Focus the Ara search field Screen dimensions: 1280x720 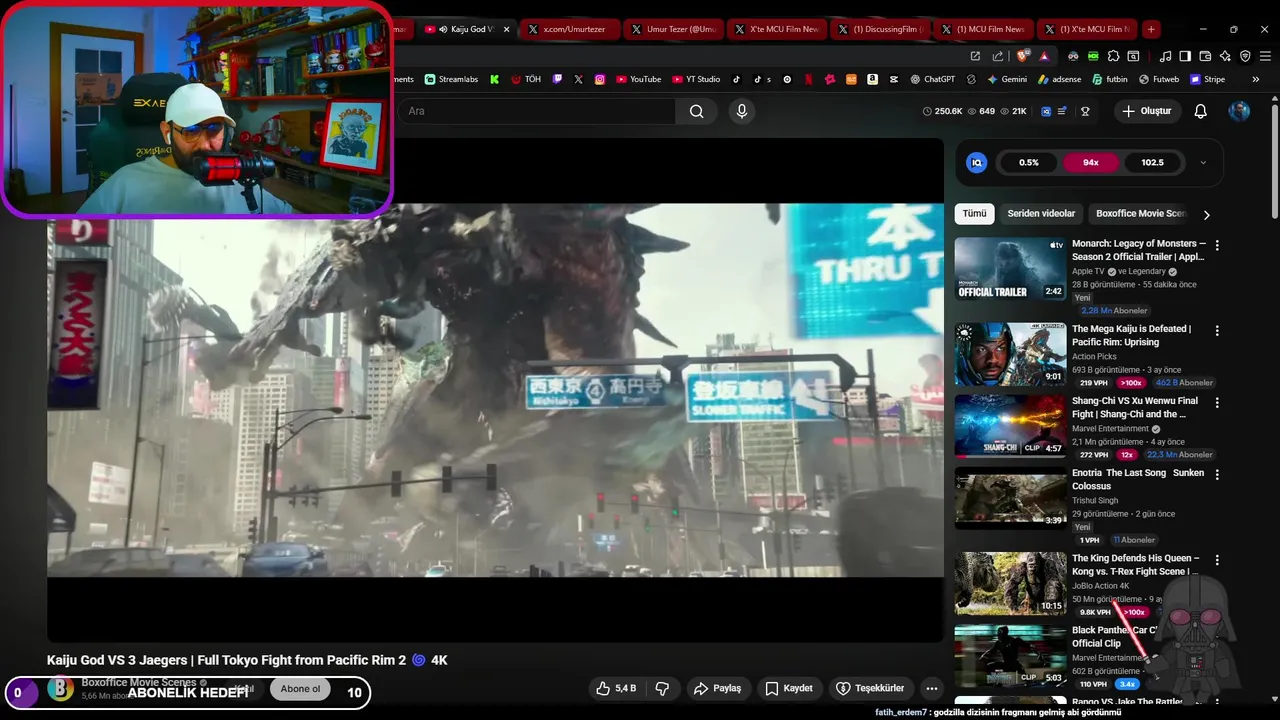tap(536, 111)
